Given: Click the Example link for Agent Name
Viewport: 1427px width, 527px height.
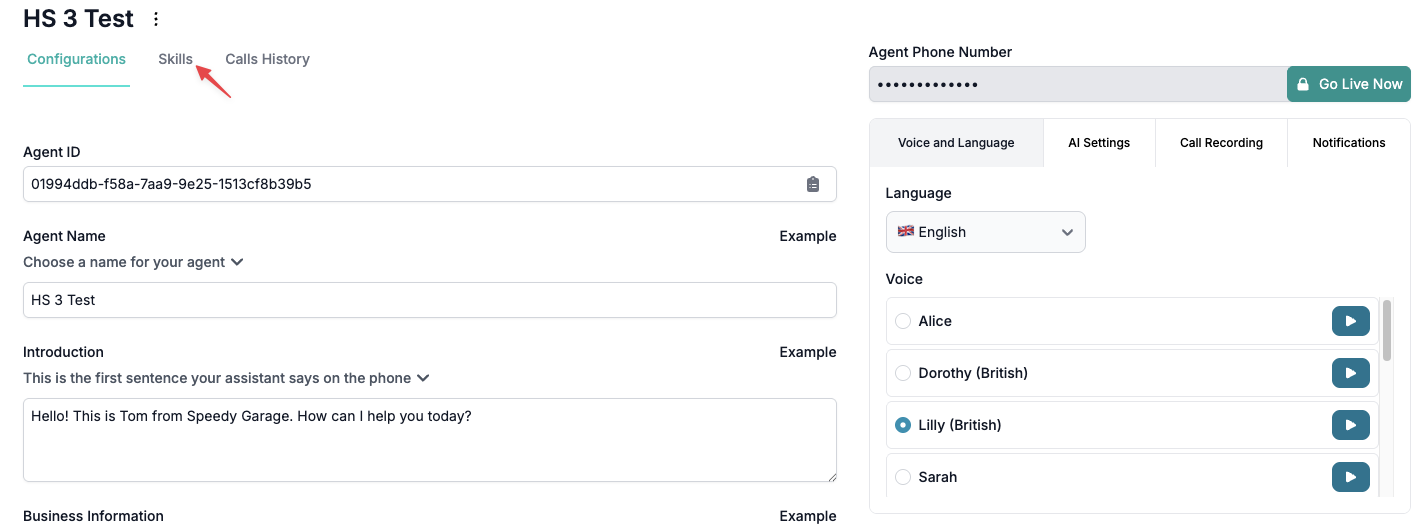Looking at the screenshot, I should [x=807, y=236].
